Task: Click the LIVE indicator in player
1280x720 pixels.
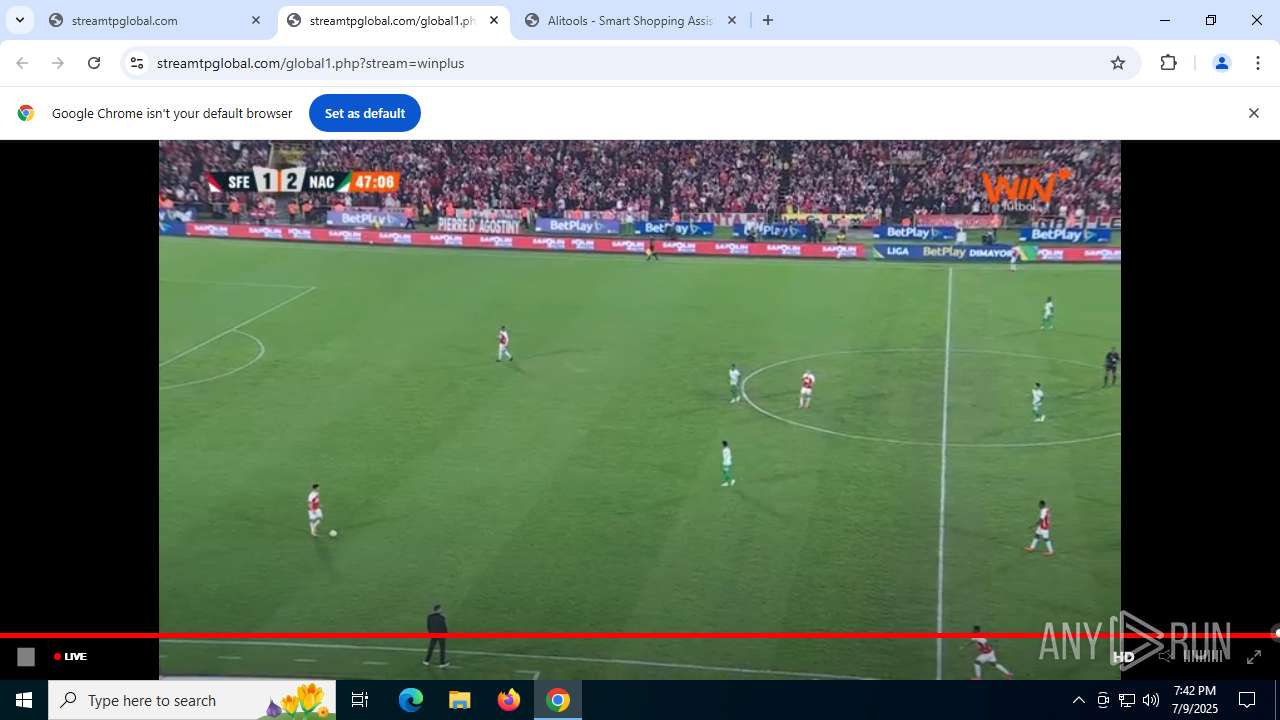Action: click(70, 657)
